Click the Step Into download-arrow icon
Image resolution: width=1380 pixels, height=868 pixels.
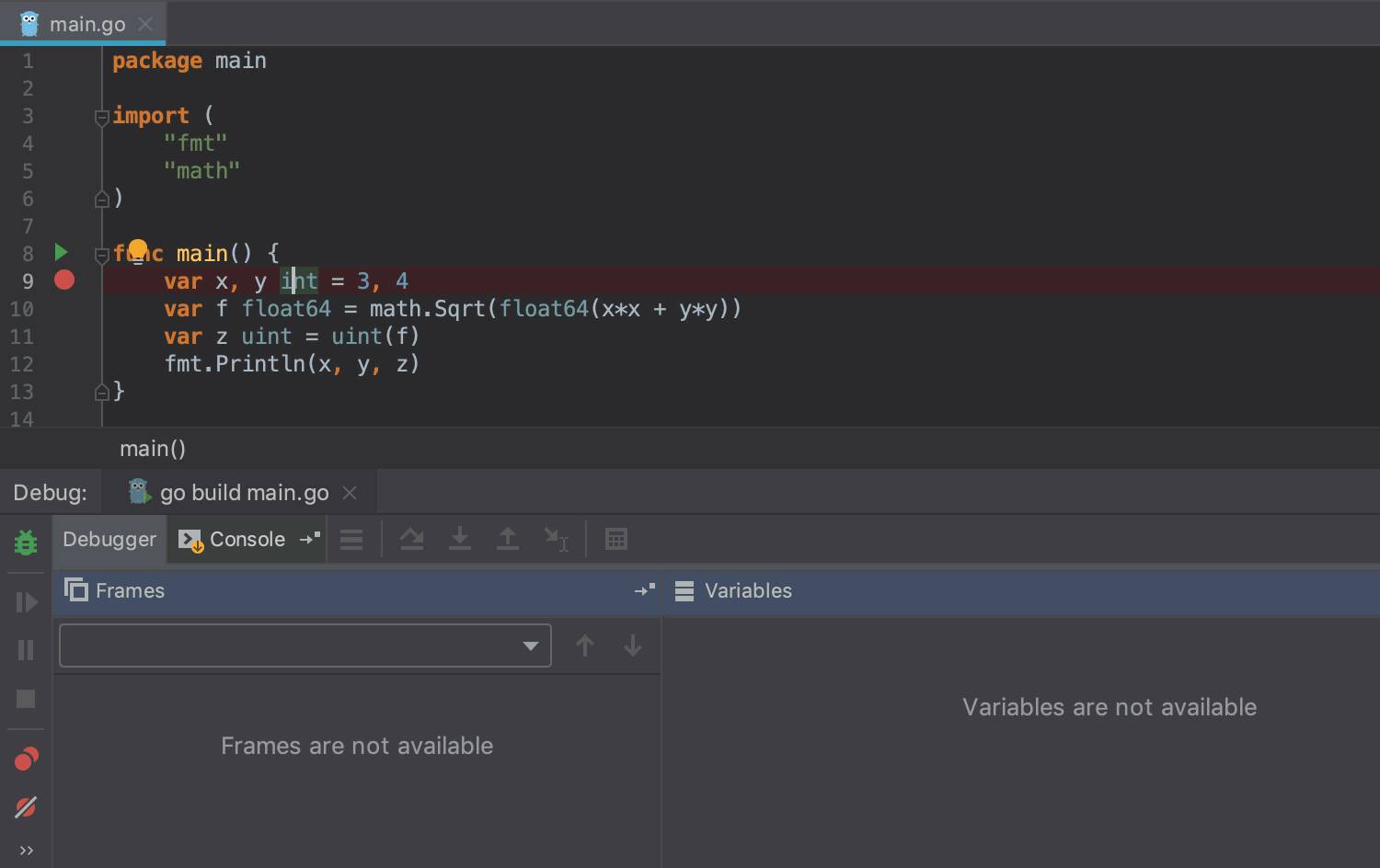460,540
